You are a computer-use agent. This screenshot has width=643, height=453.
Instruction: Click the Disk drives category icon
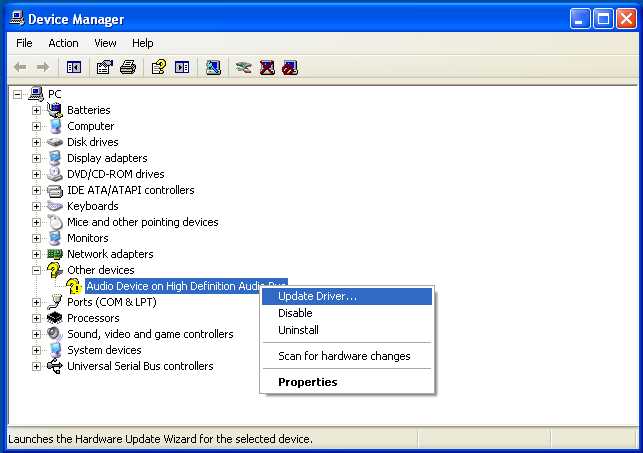tap(55, 142)
